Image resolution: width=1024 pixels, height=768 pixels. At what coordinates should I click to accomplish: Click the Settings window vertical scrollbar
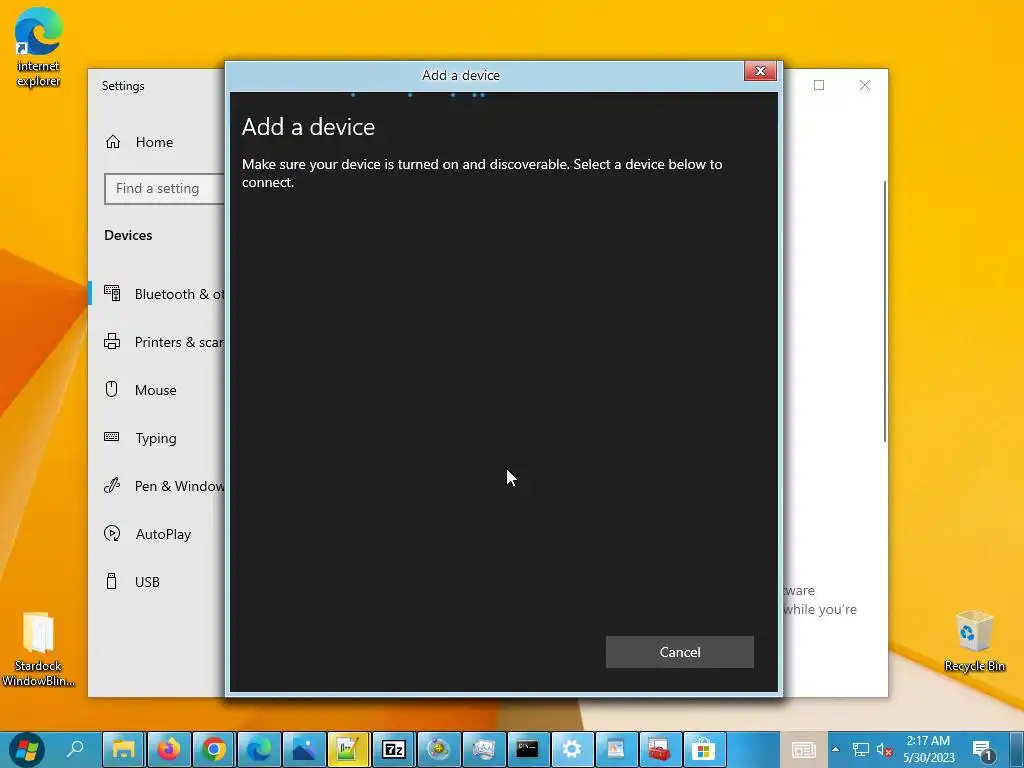click(x=885, y=312)
